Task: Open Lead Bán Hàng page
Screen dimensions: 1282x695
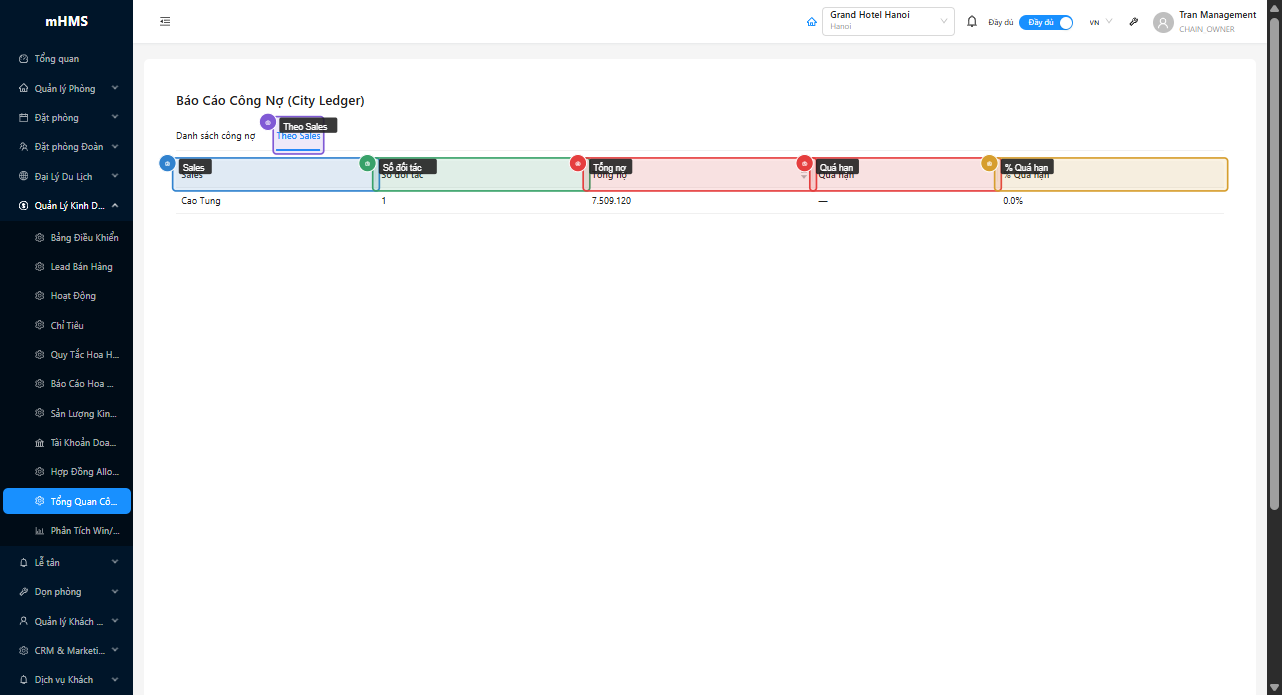Action: click(81, 267)
